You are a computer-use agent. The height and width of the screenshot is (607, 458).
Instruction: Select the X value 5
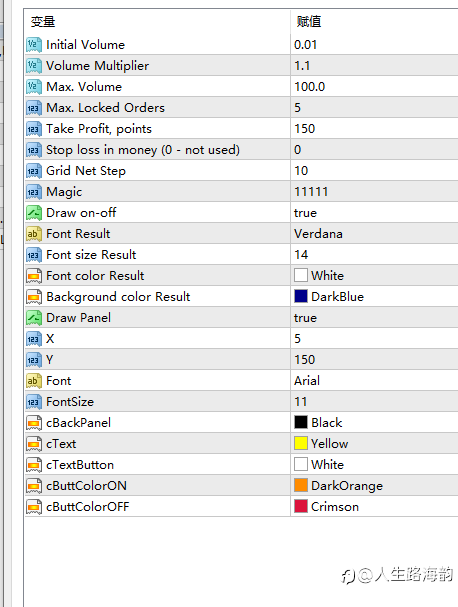pos(297,339)
